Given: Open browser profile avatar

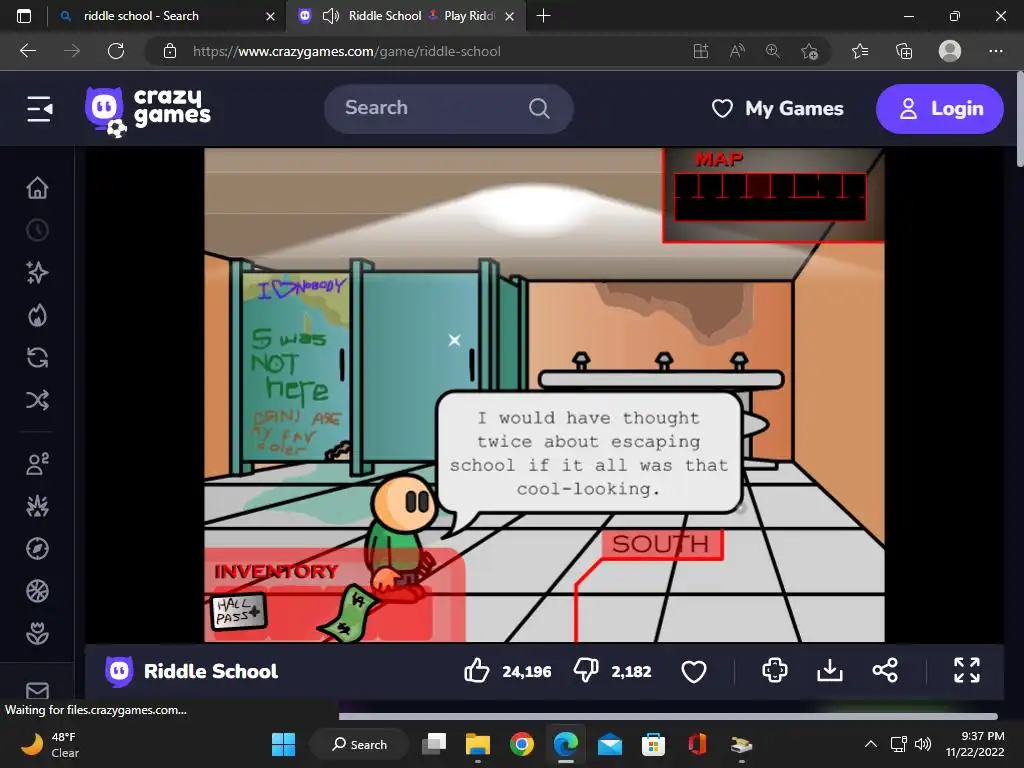Looking at the screenshot, I should click(950, 51).
